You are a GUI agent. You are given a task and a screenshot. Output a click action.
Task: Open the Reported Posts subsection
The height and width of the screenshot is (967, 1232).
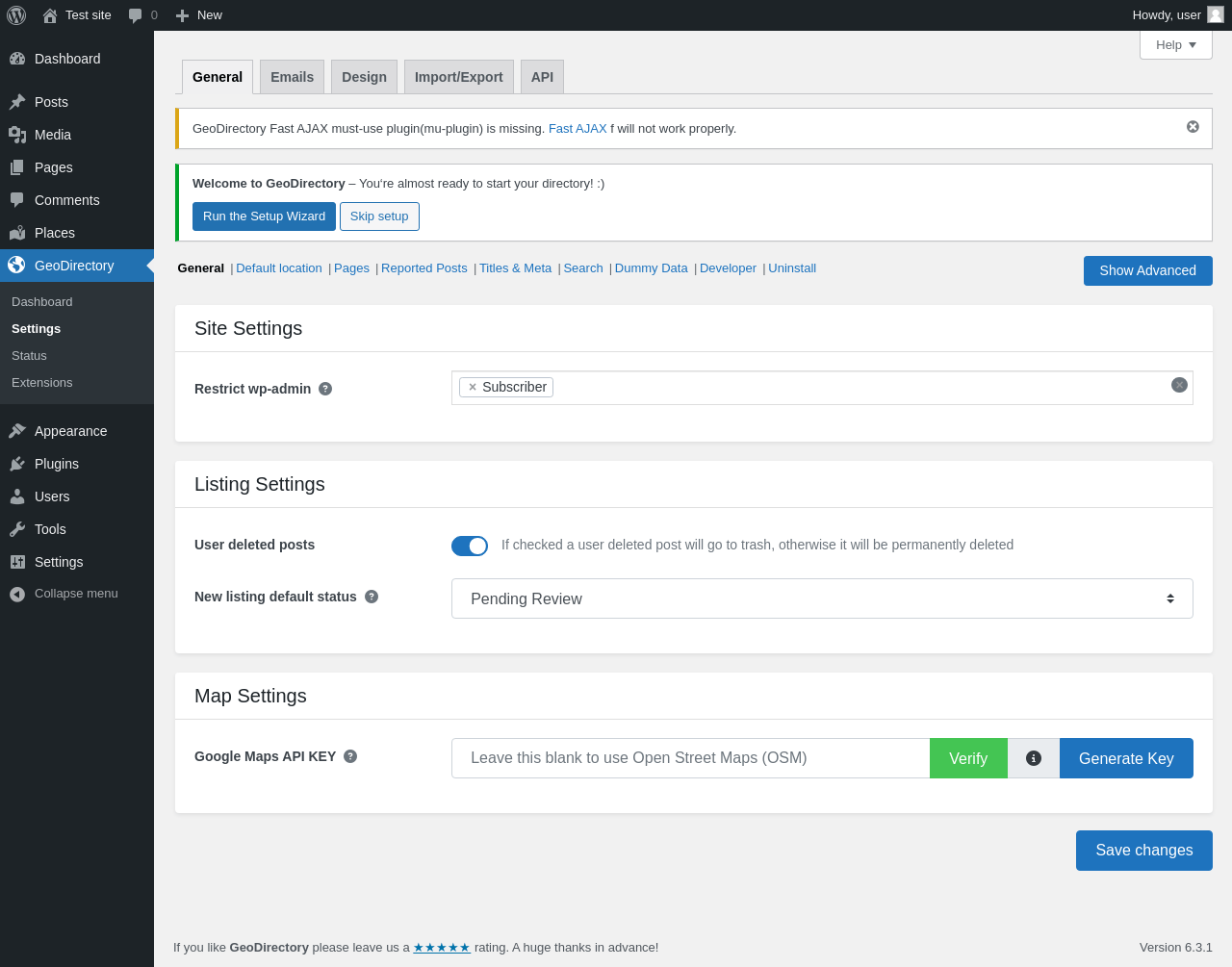coord(424,268)
